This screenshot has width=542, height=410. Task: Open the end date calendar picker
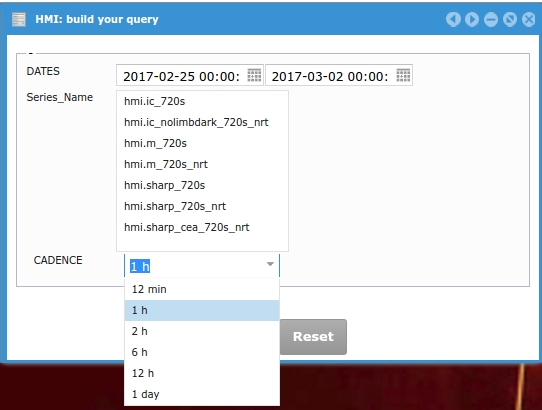coord(403,75)
